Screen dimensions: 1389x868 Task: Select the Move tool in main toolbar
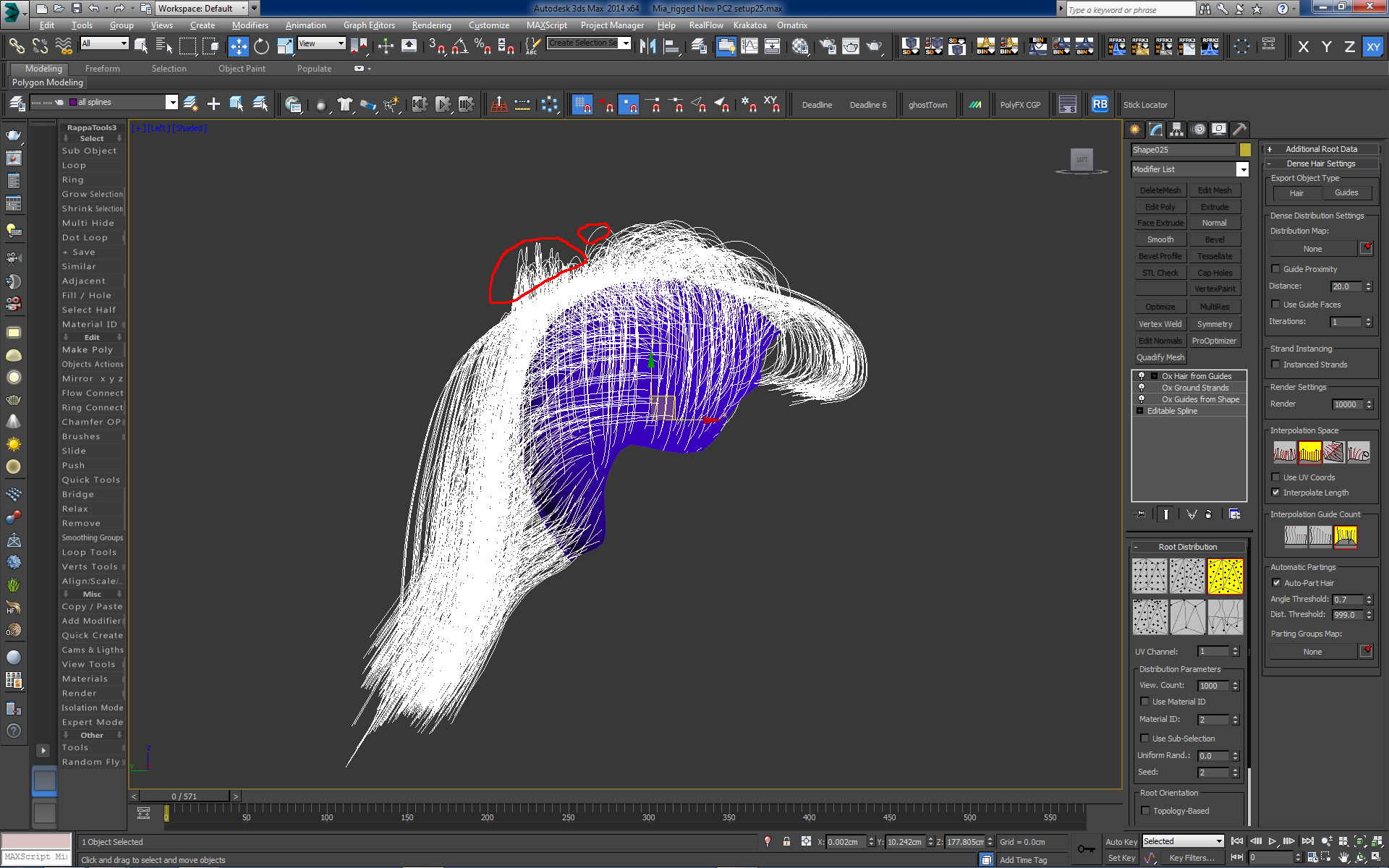238,46
